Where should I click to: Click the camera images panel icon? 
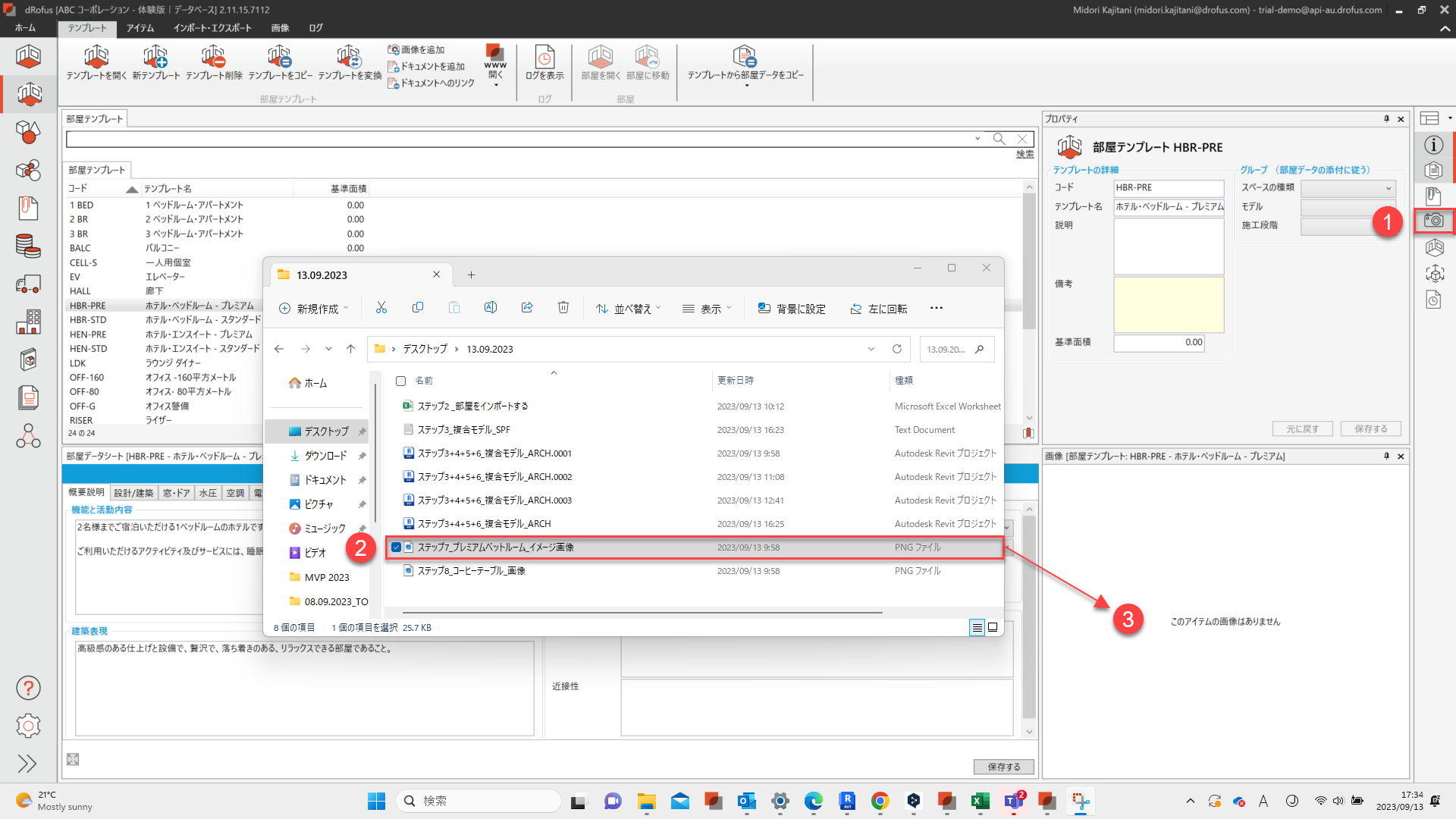(x=1433, y=221)
